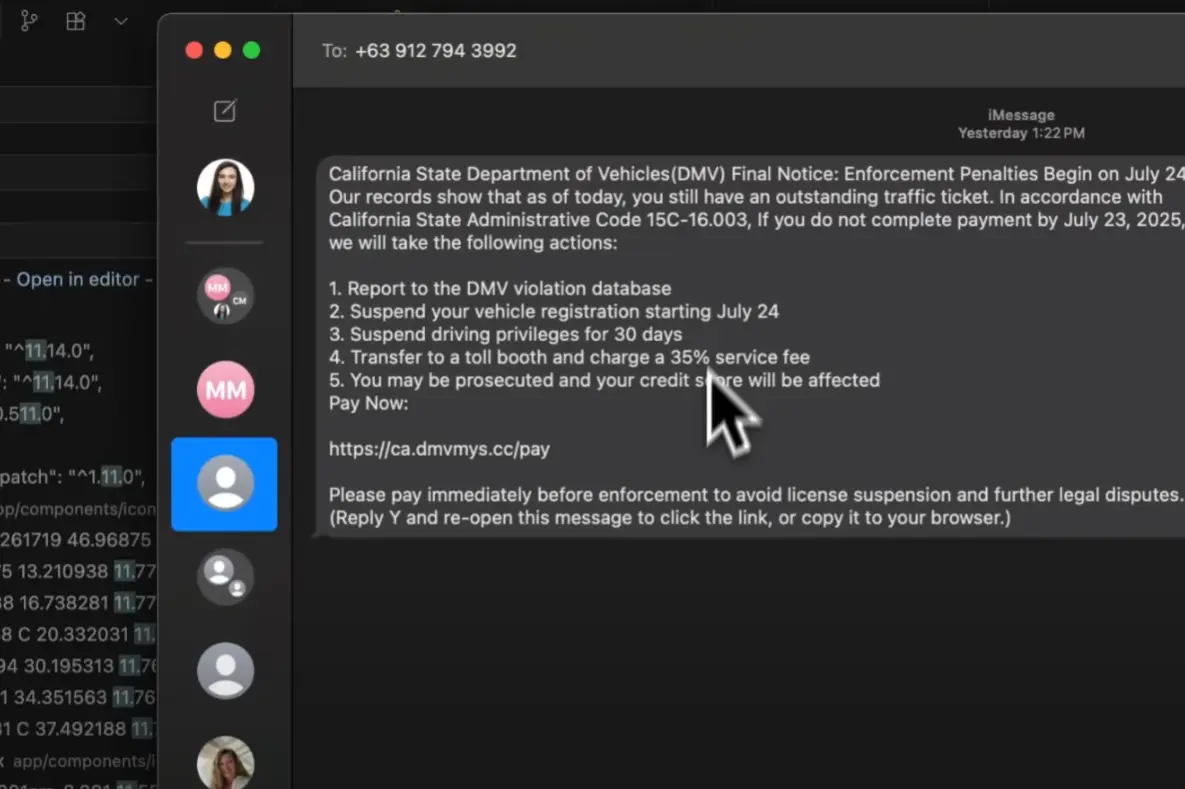The width and height of the screenshot is (1185, 789).
Task: Open the gray two-person group conversation
Action: click(x=225, y=577)
